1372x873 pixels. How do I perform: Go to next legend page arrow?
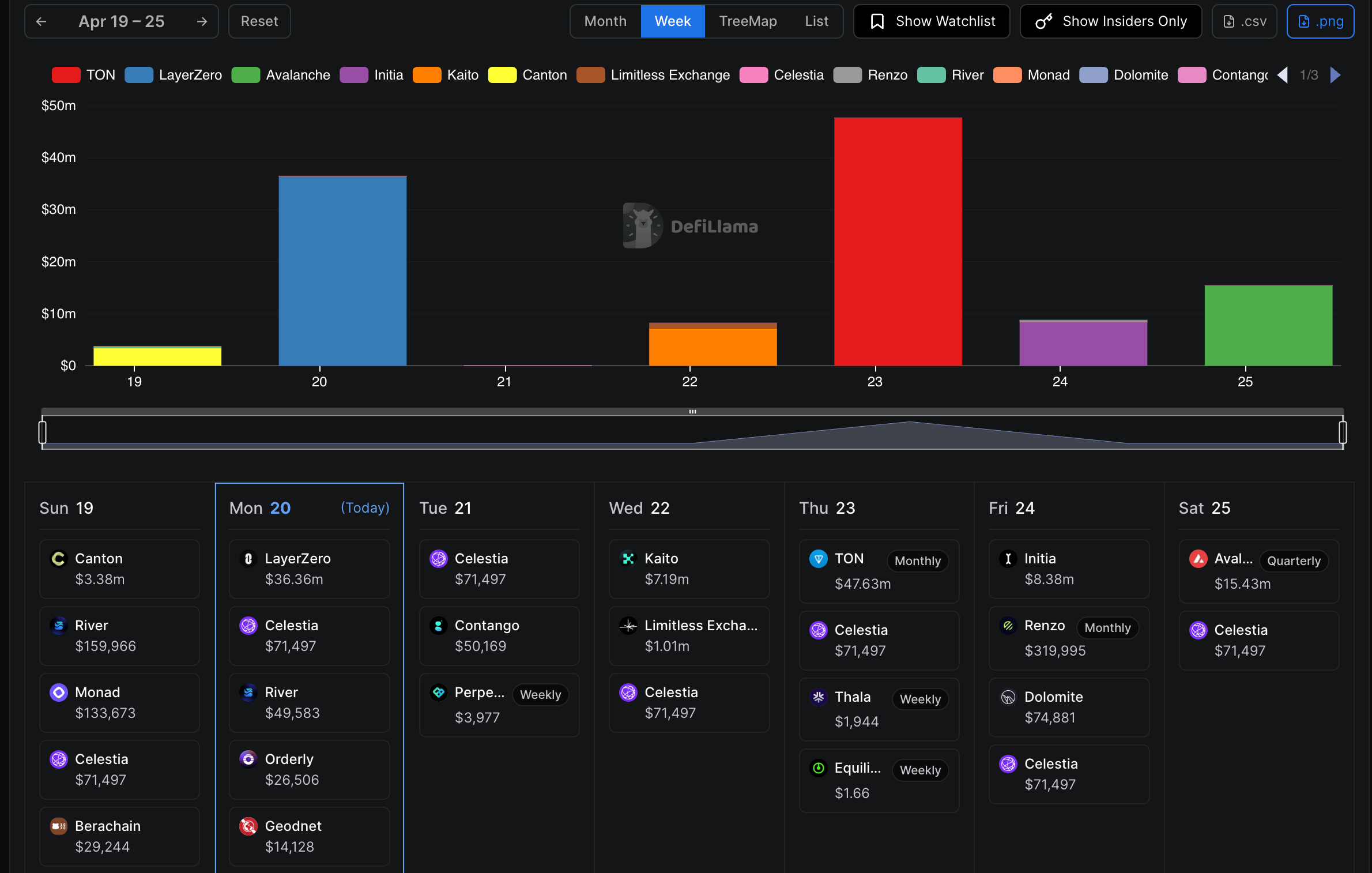pyautogui.click(x=1335, y=75)
